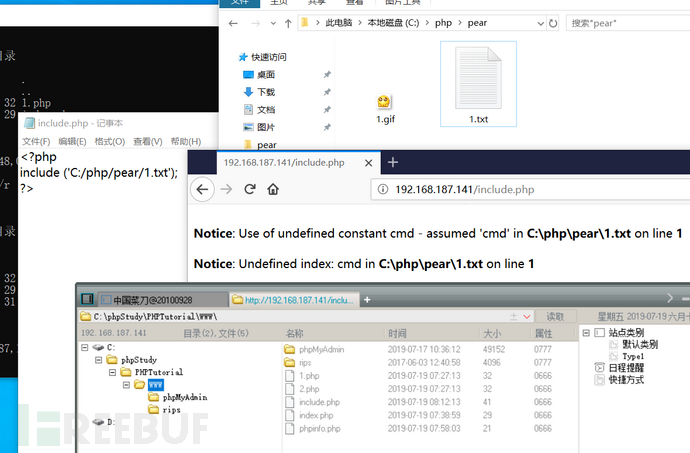690x453 pixels.
Task: Open 下载 in Explorer sidebar
Action: 260,92
